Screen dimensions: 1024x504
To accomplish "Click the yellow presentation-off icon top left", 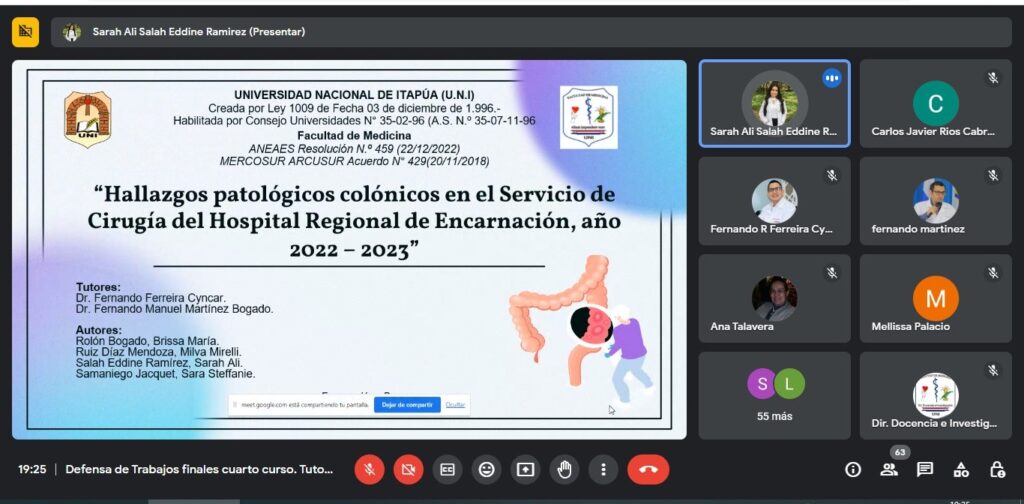I will click(25, 32).
